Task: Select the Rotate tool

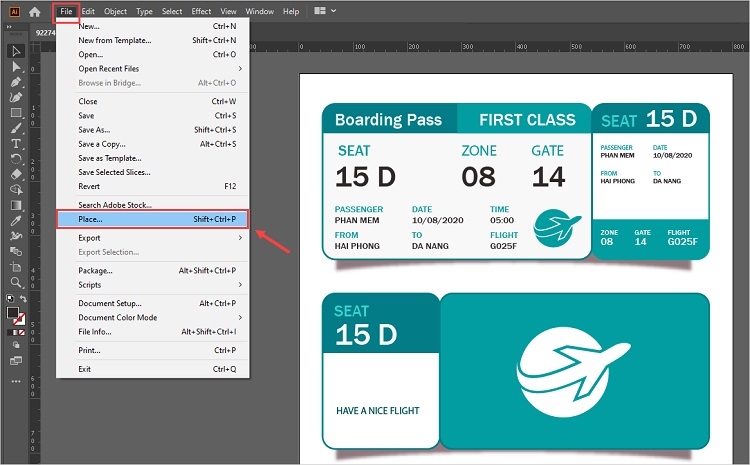Action: pos(16,159)
